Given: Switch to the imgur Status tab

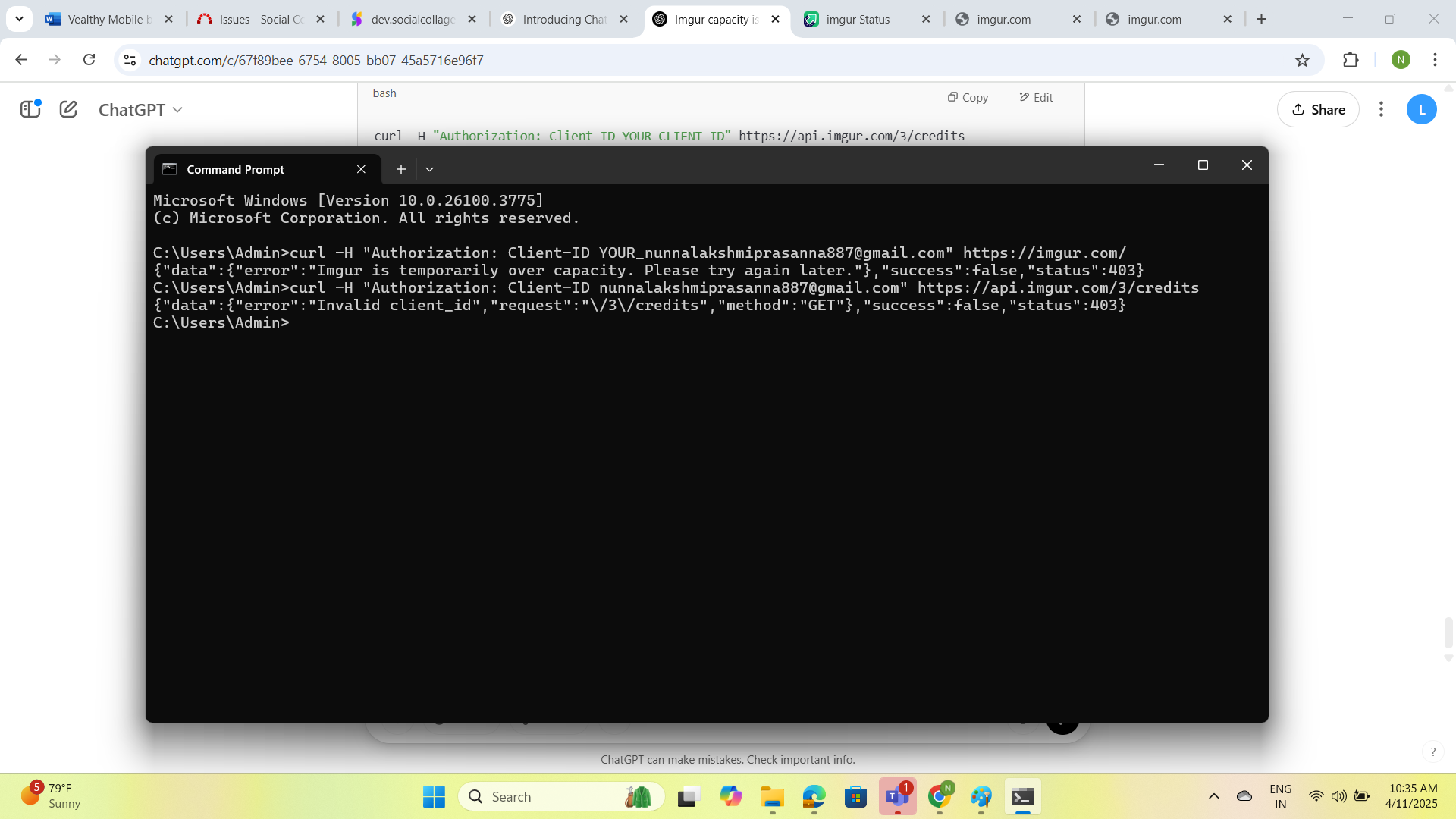Looking at the screenshot, I should (858, 20).
